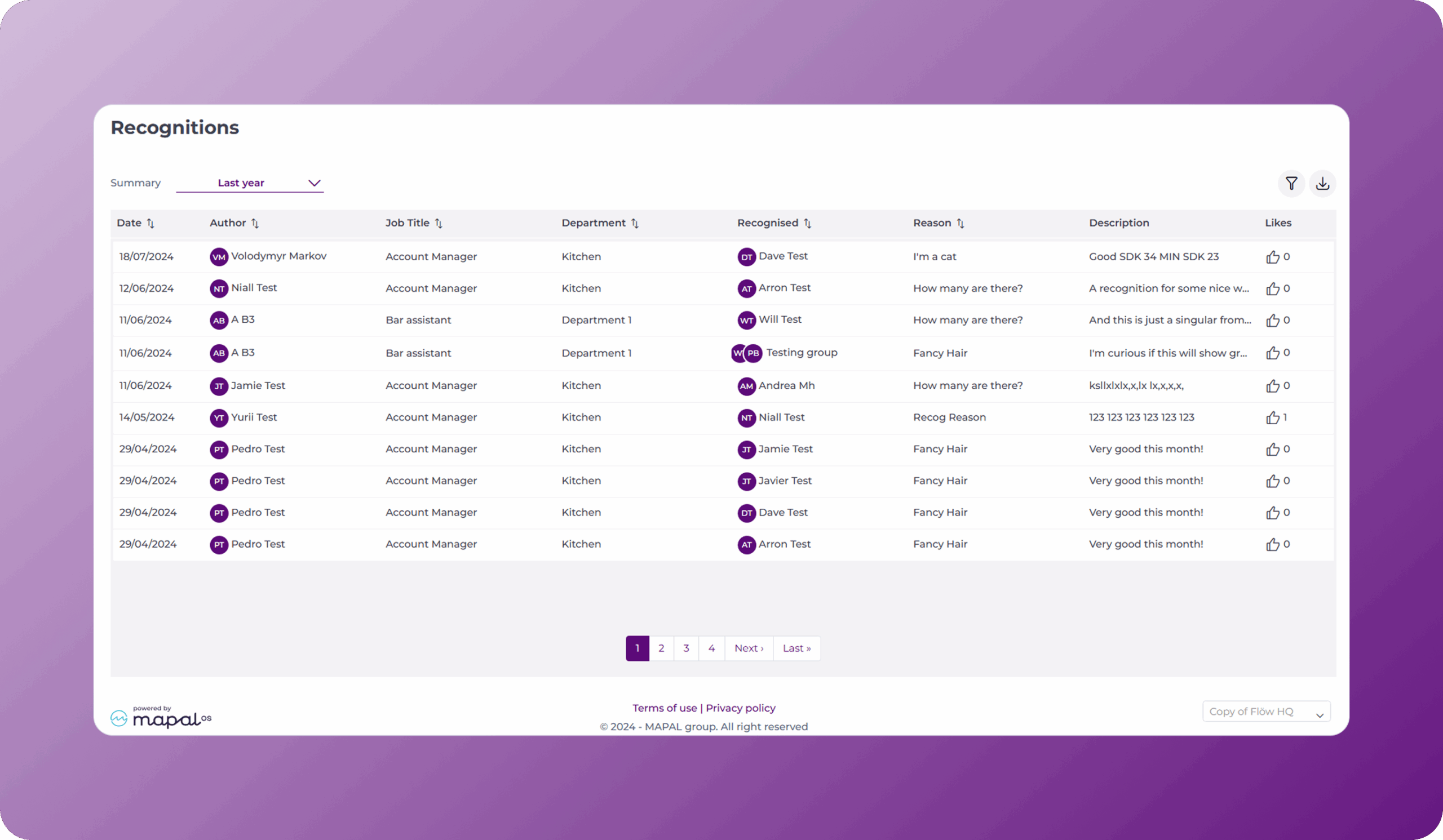Like the Testing group recognition thumbs-up

coord(1272,353)
